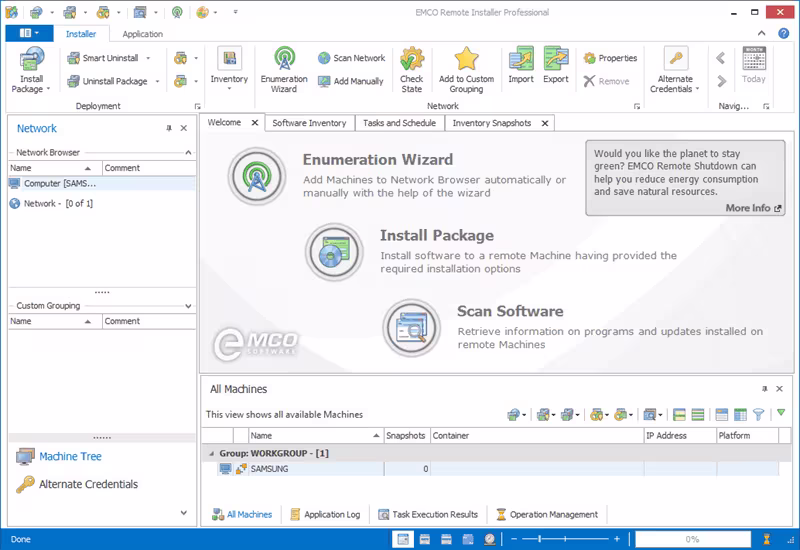
Task: Click the zoom out minus button
Action: click(x=514, y=539)
